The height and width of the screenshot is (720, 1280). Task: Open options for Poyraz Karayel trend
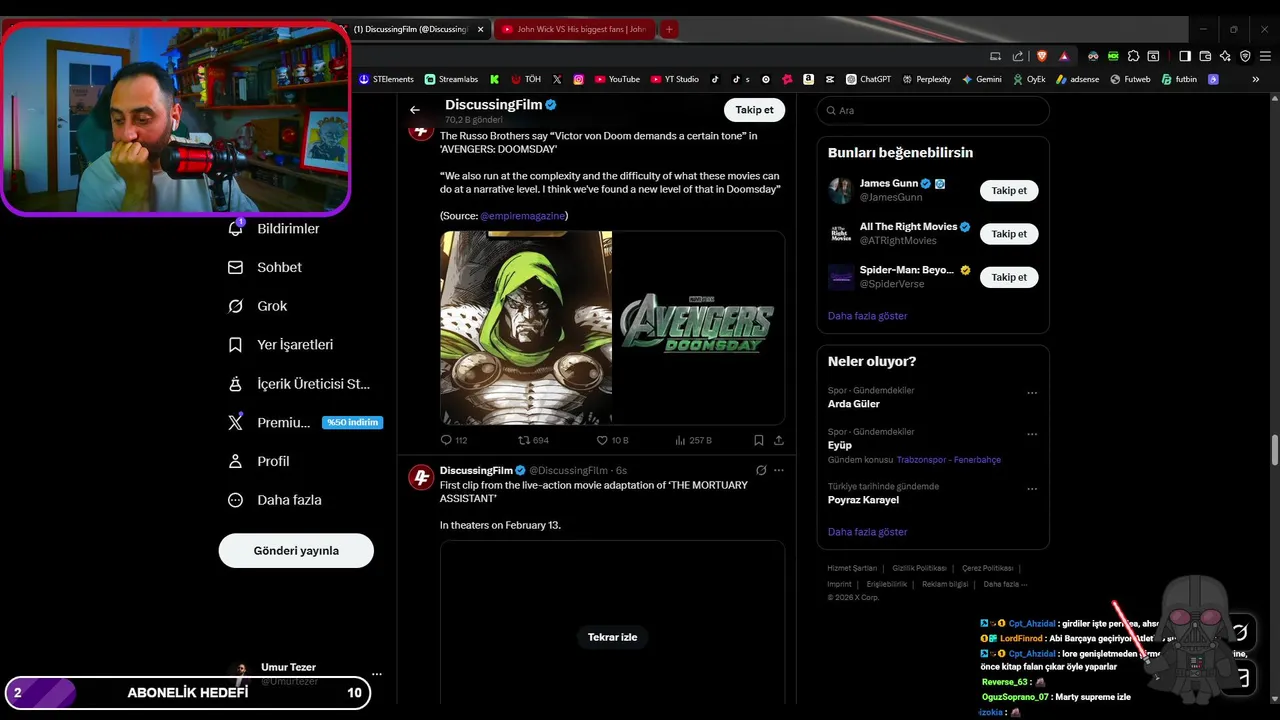tap(1032, 489)
